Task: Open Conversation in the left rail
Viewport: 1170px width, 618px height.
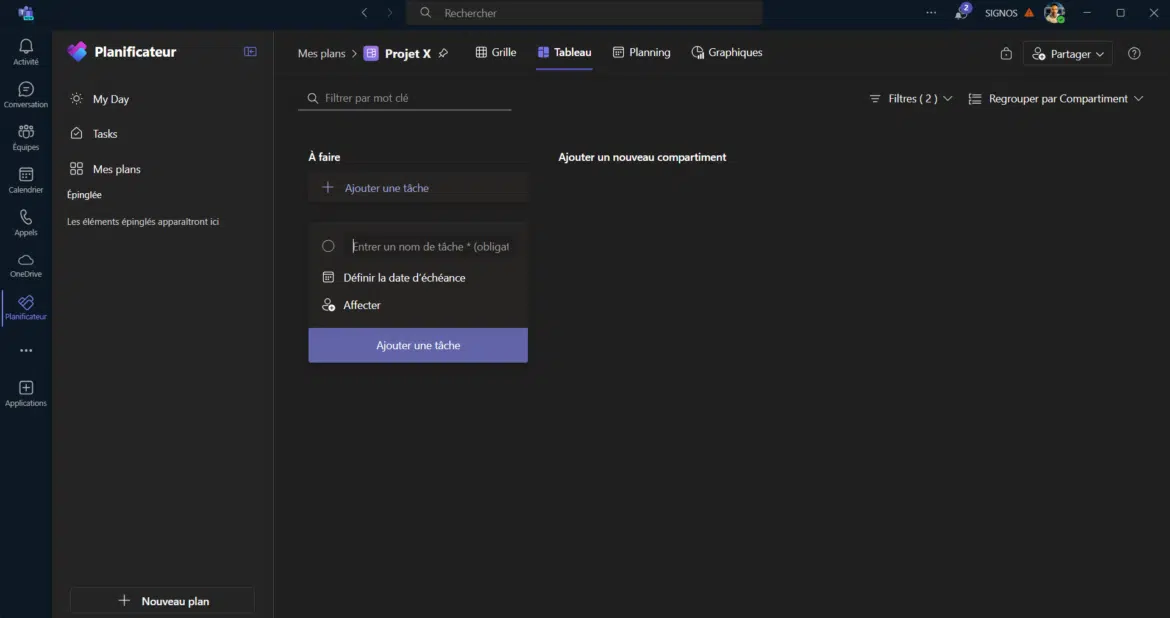Action: [26, 94]
